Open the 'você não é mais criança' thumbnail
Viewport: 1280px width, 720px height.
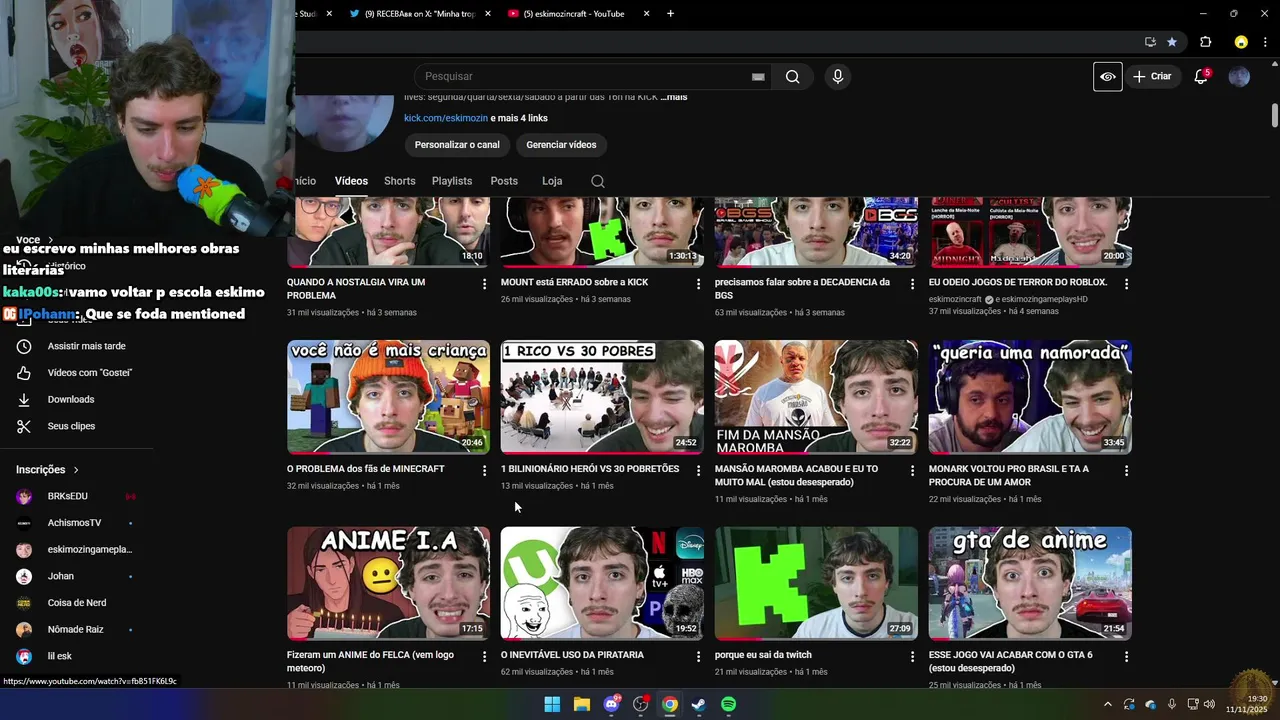pyautogui.click(x=388, y=397)
